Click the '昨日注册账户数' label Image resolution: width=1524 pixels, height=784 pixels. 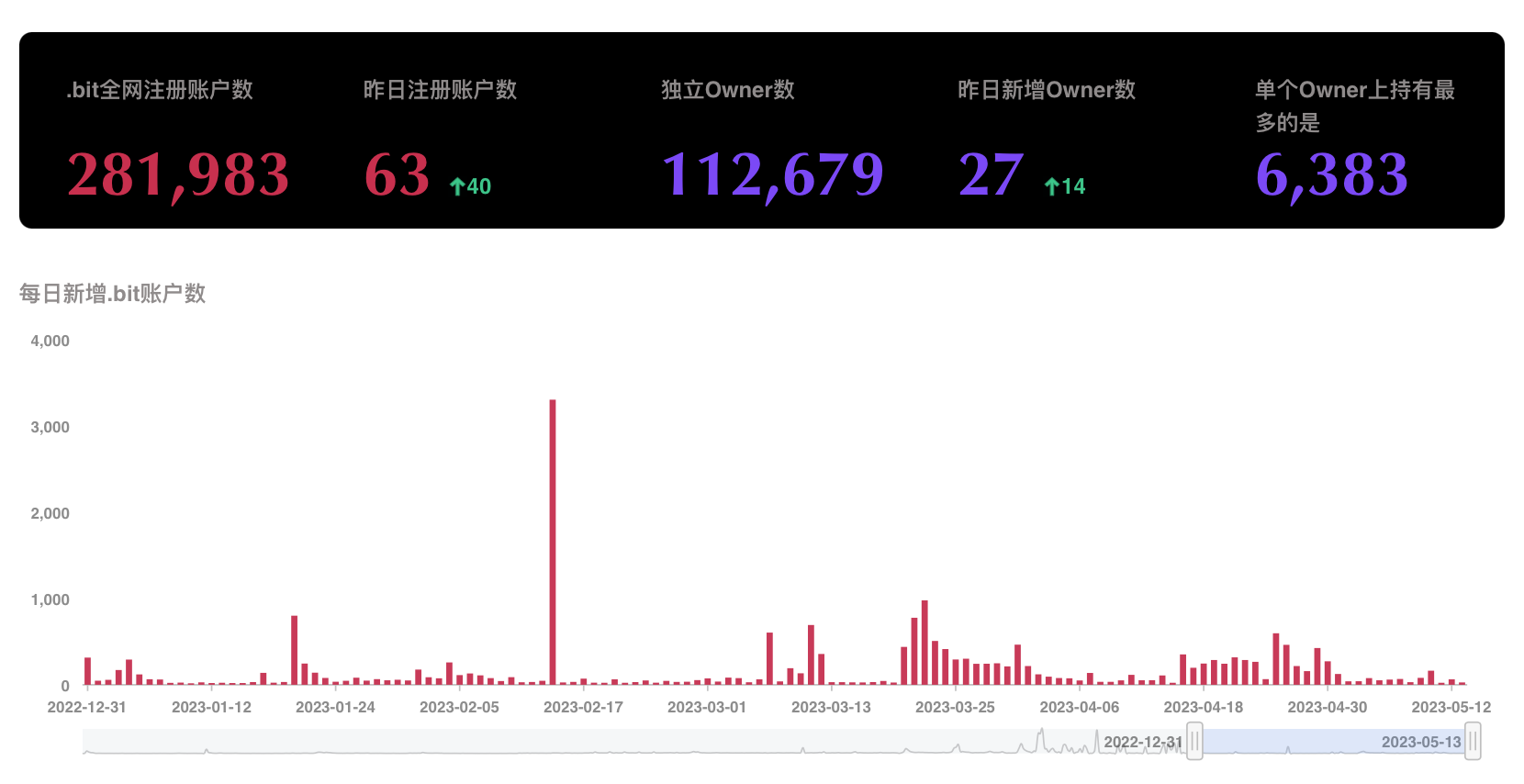(441, 90)
